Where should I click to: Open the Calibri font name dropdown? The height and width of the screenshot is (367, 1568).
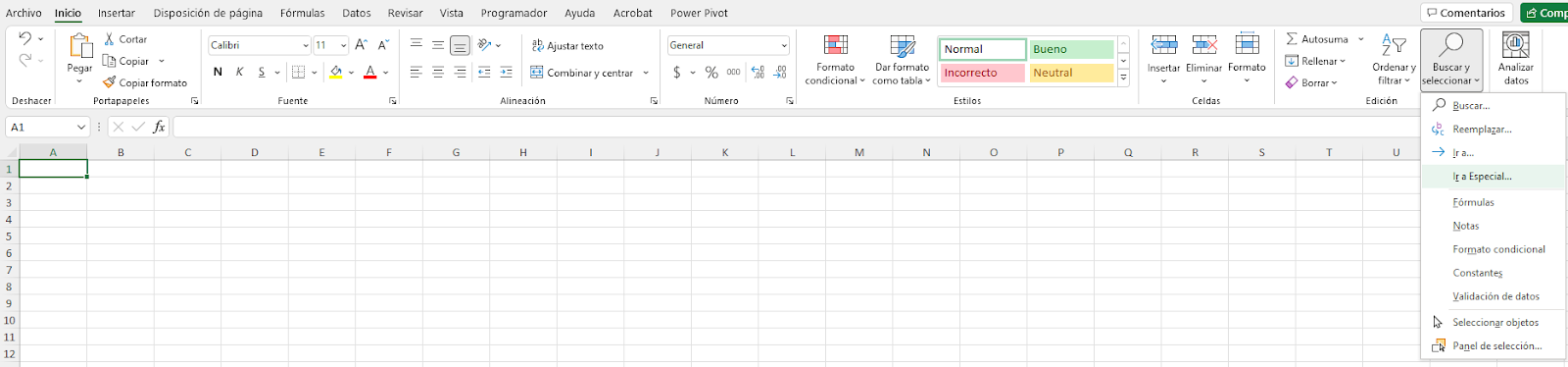click(x=306, y=45)
